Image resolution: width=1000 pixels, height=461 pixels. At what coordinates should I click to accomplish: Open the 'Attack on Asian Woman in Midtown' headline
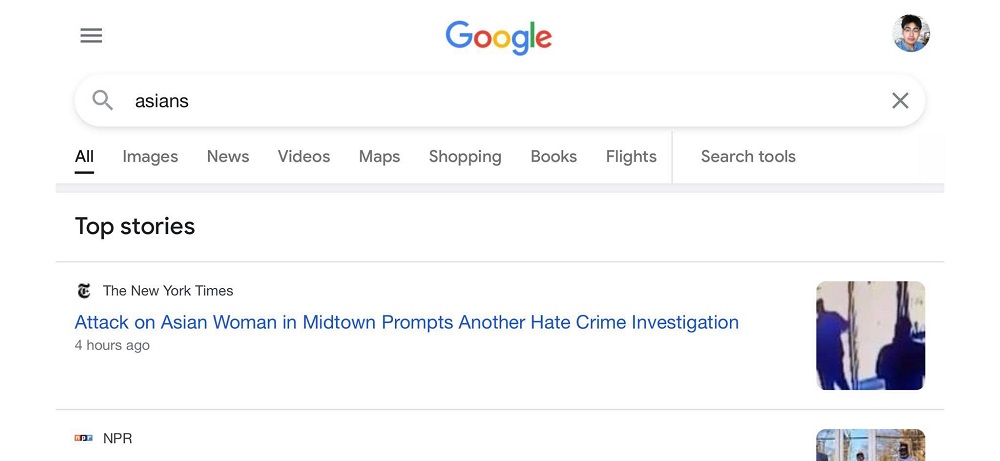(407, 323)
